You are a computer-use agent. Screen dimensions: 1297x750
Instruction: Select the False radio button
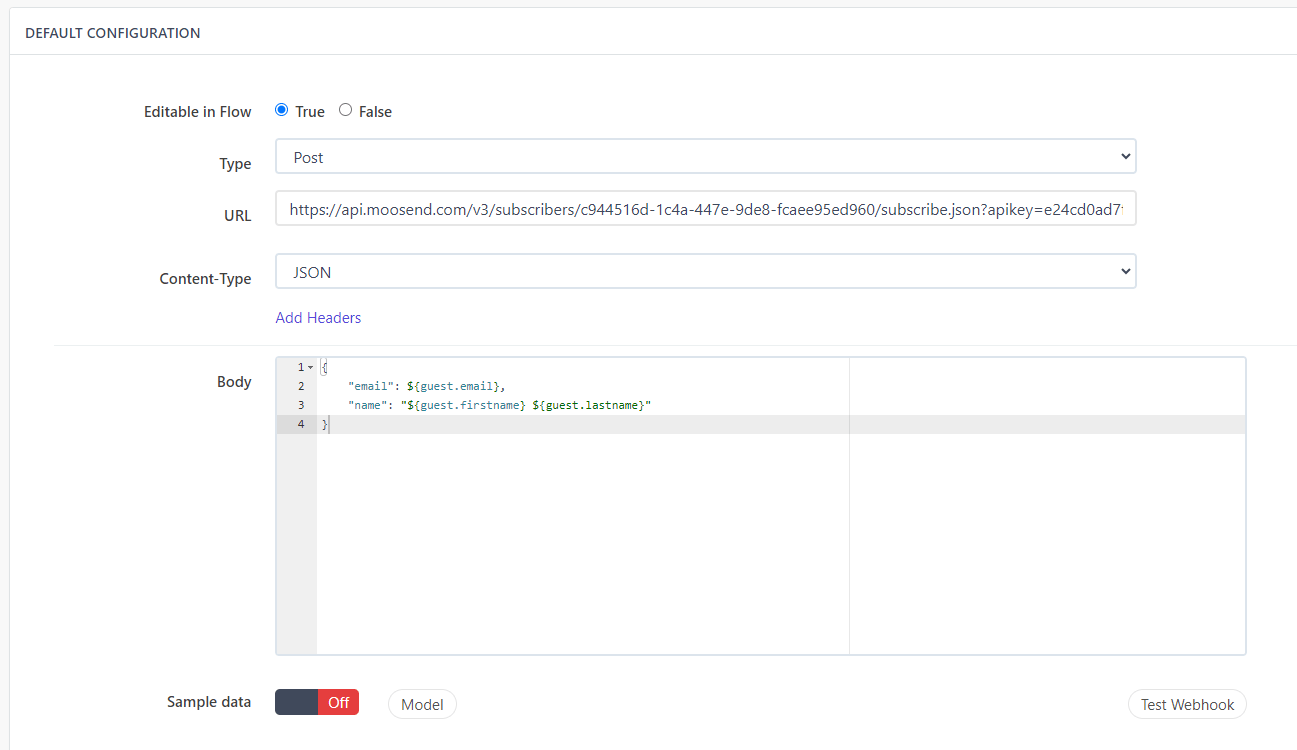click(x=346, y=110)
